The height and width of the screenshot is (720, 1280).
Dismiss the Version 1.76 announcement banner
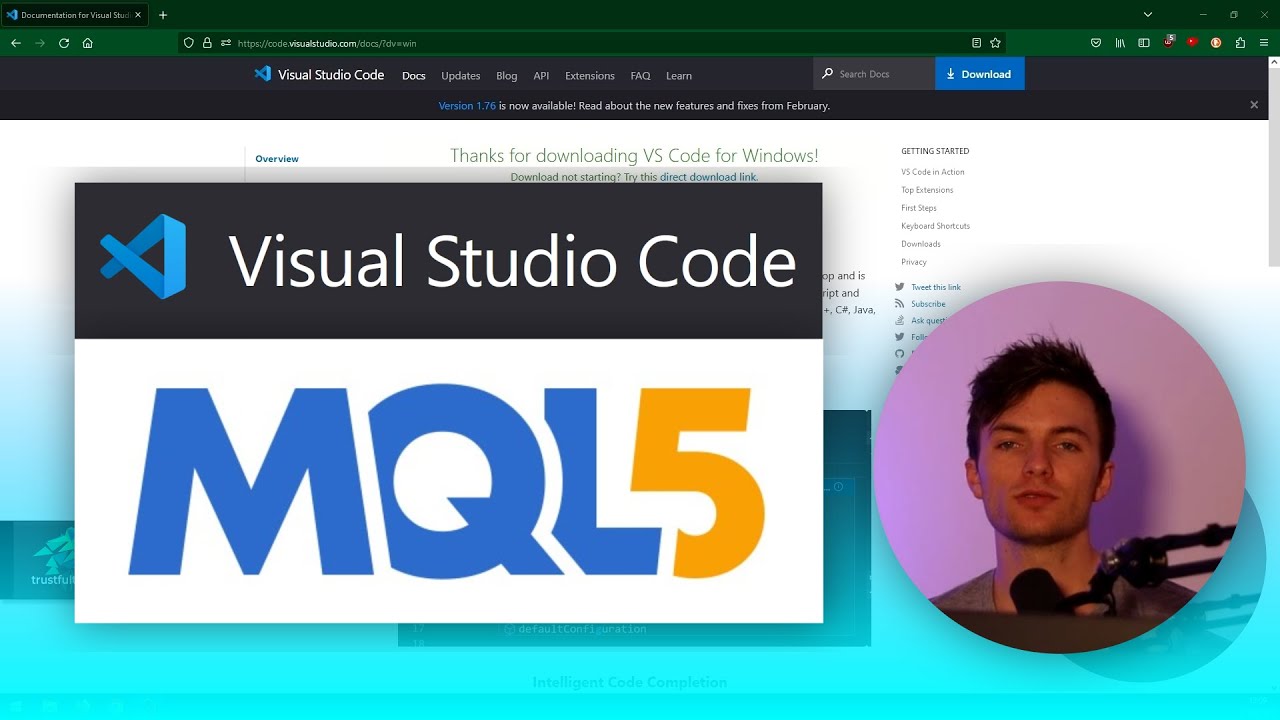tap(1254, 105)
